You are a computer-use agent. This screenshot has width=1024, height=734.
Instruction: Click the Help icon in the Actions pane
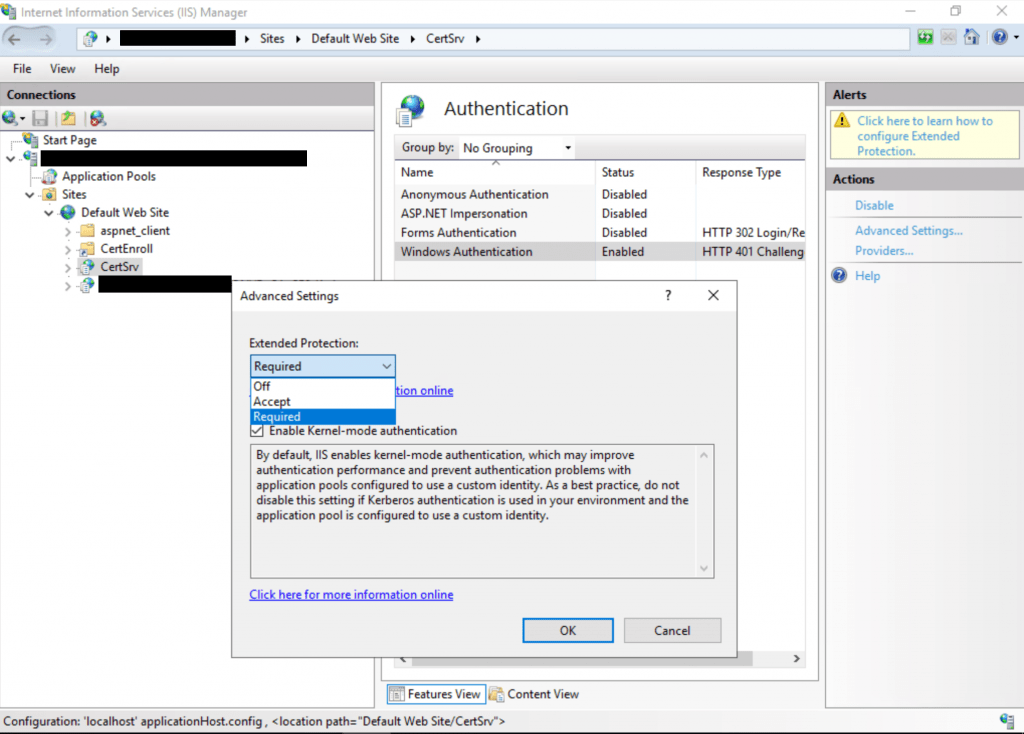click(839, 276)
